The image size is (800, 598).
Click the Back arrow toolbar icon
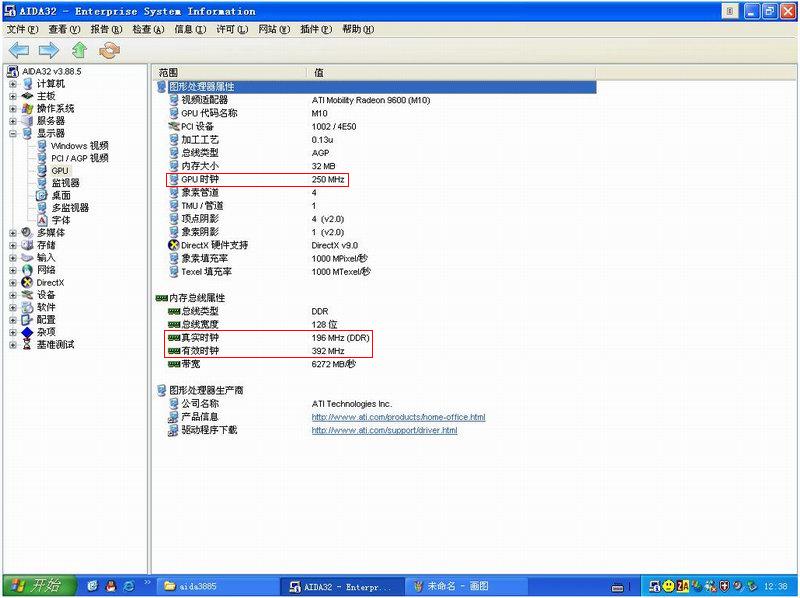(18, 50)
